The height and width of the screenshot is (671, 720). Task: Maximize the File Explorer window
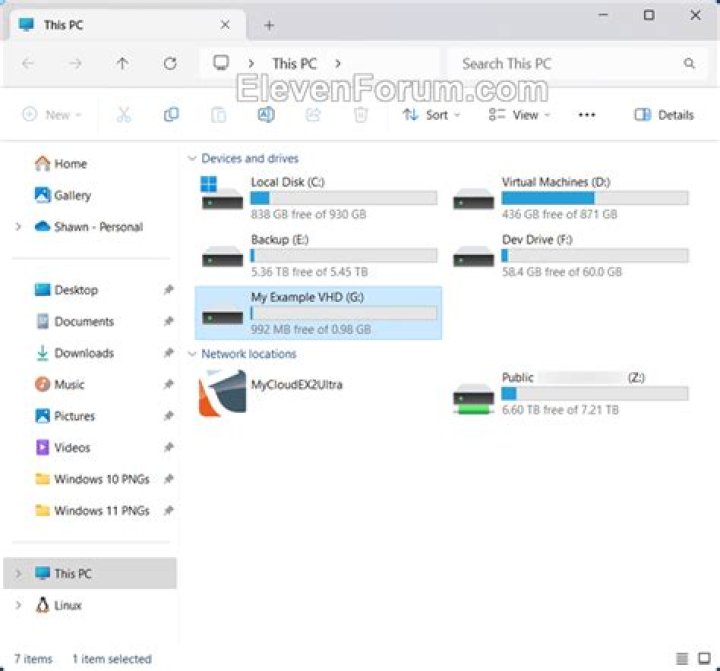click(649, 15)
